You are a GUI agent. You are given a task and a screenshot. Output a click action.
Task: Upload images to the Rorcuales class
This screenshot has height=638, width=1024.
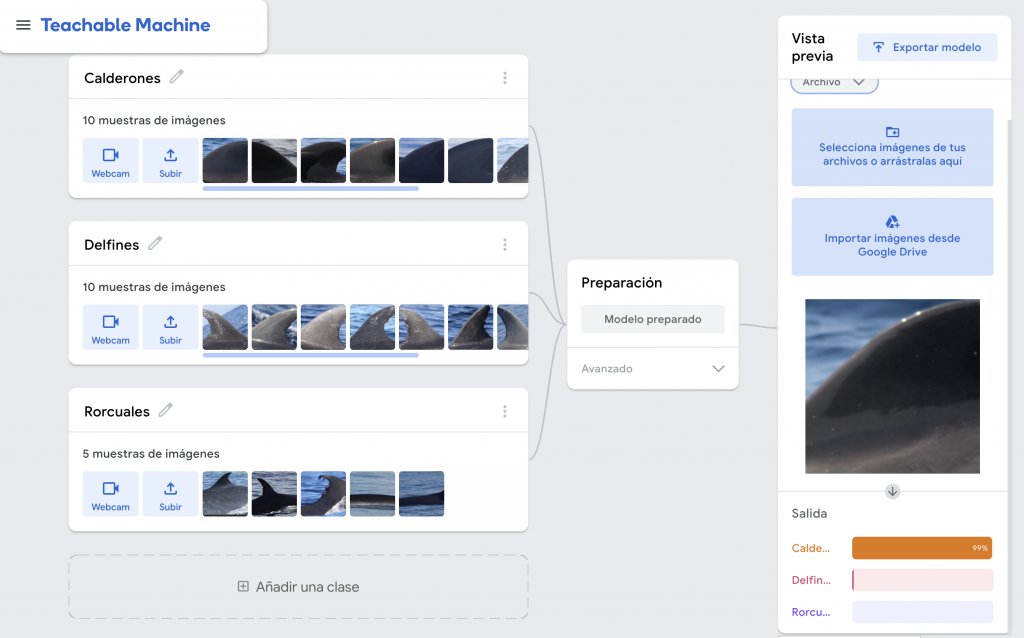(x=170, y=494)
